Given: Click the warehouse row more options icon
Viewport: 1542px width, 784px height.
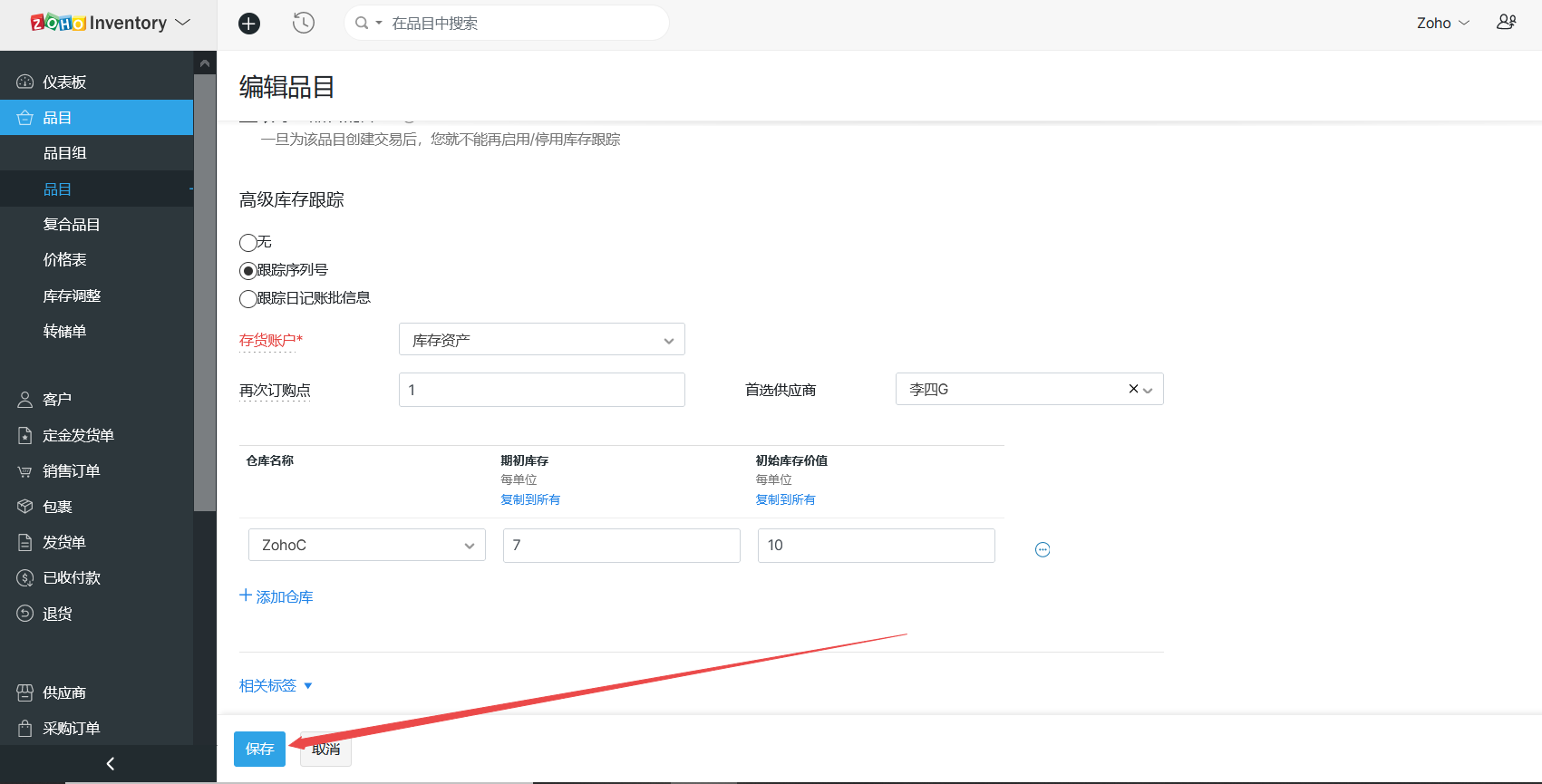Looking at the screenshot, I should tap(1043, 549).
